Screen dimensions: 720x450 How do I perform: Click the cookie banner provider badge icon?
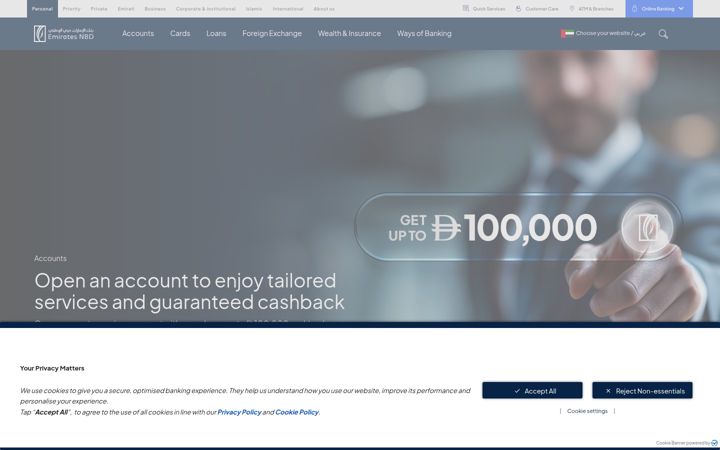coord(714,443)
